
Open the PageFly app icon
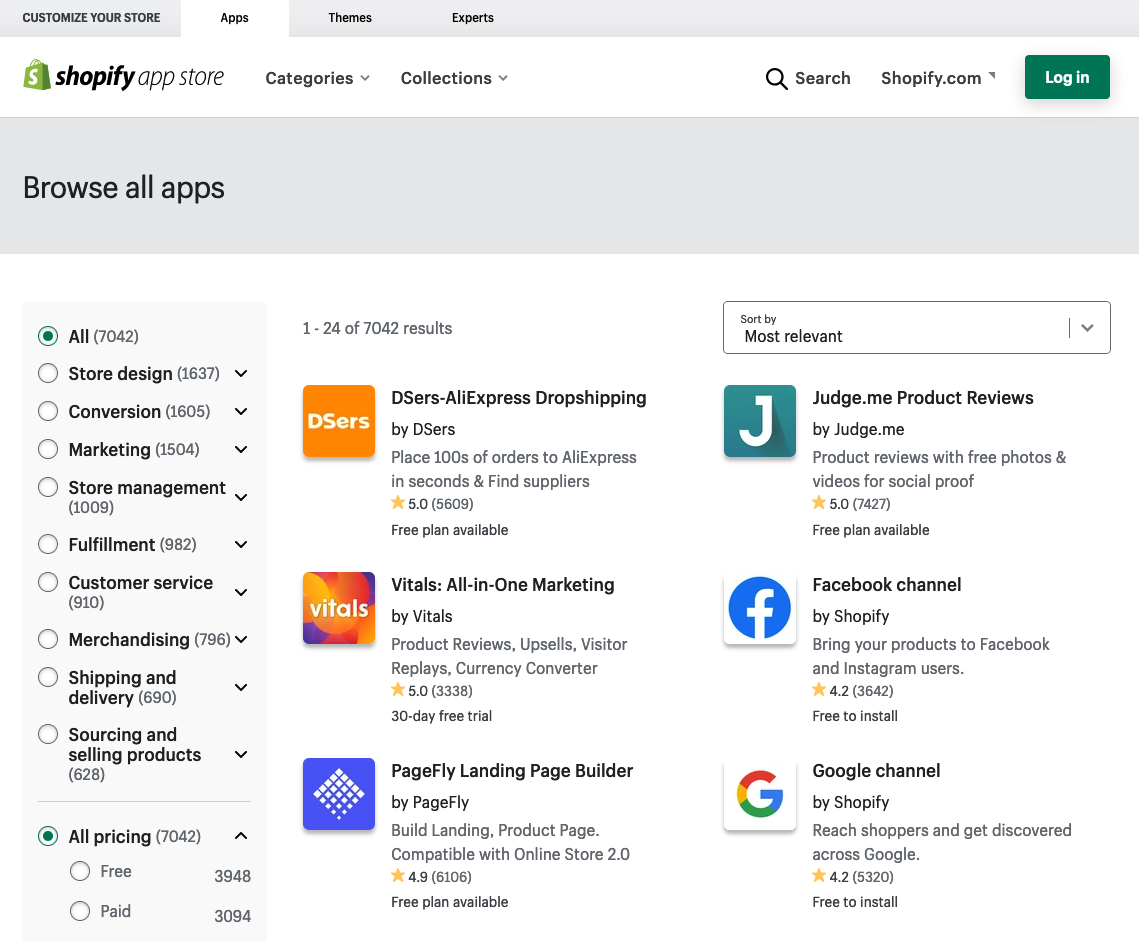click(x=339, y=794)
